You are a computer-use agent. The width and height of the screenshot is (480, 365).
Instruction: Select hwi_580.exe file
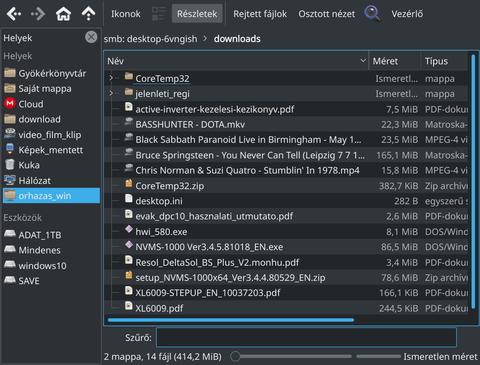coord(286,231)
